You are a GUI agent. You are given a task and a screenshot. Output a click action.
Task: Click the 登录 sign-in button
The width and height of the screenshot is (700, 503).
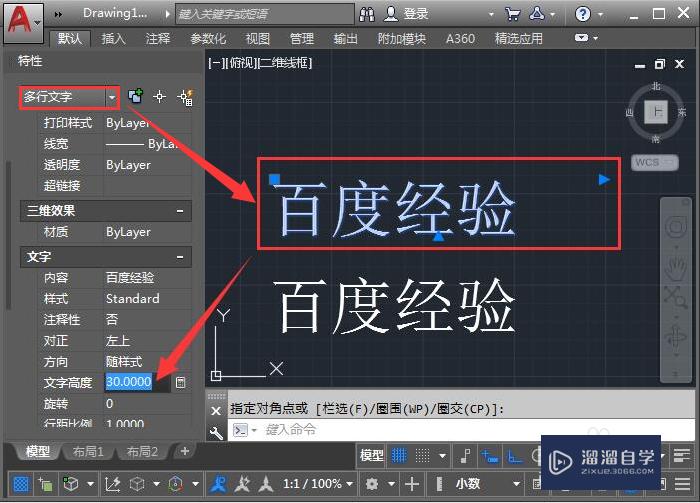click(x=406, y=14)
